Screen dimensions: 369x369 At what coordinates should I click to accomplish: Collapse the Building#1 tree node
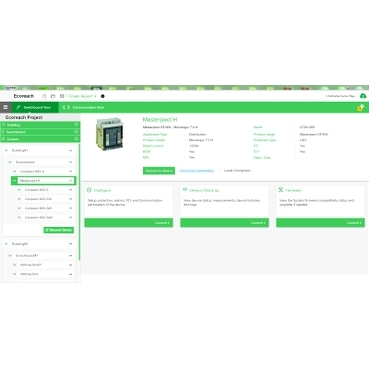6,151
